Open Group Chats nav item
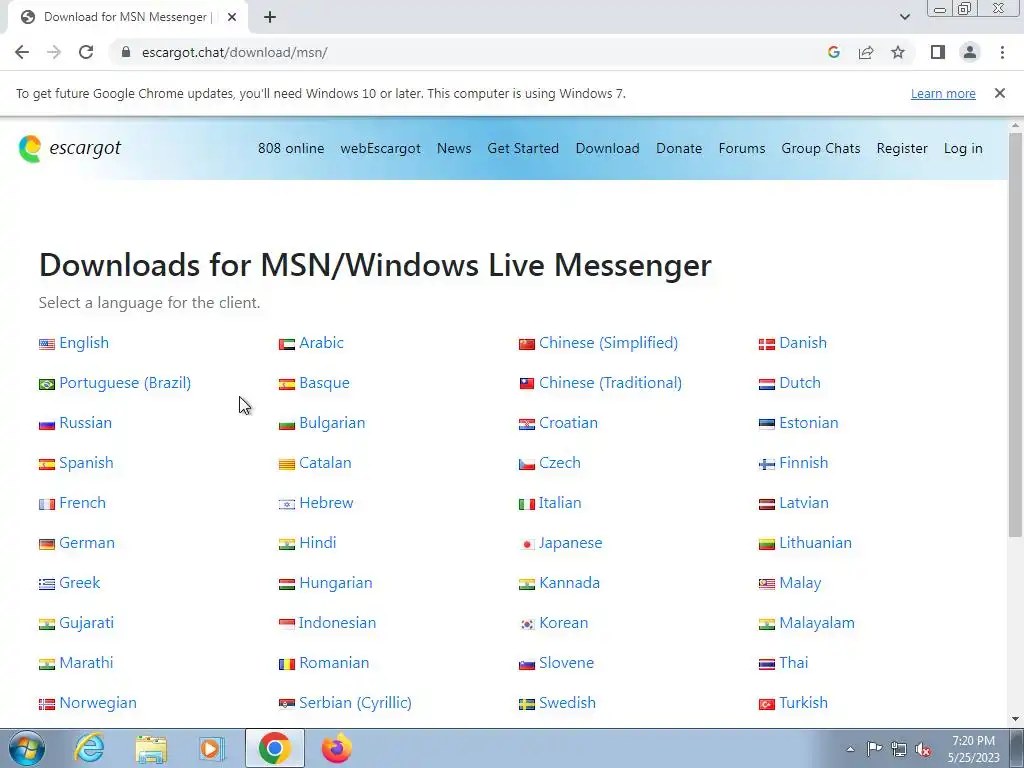The width and height of the screenshot is (1024, 768). 821,148
